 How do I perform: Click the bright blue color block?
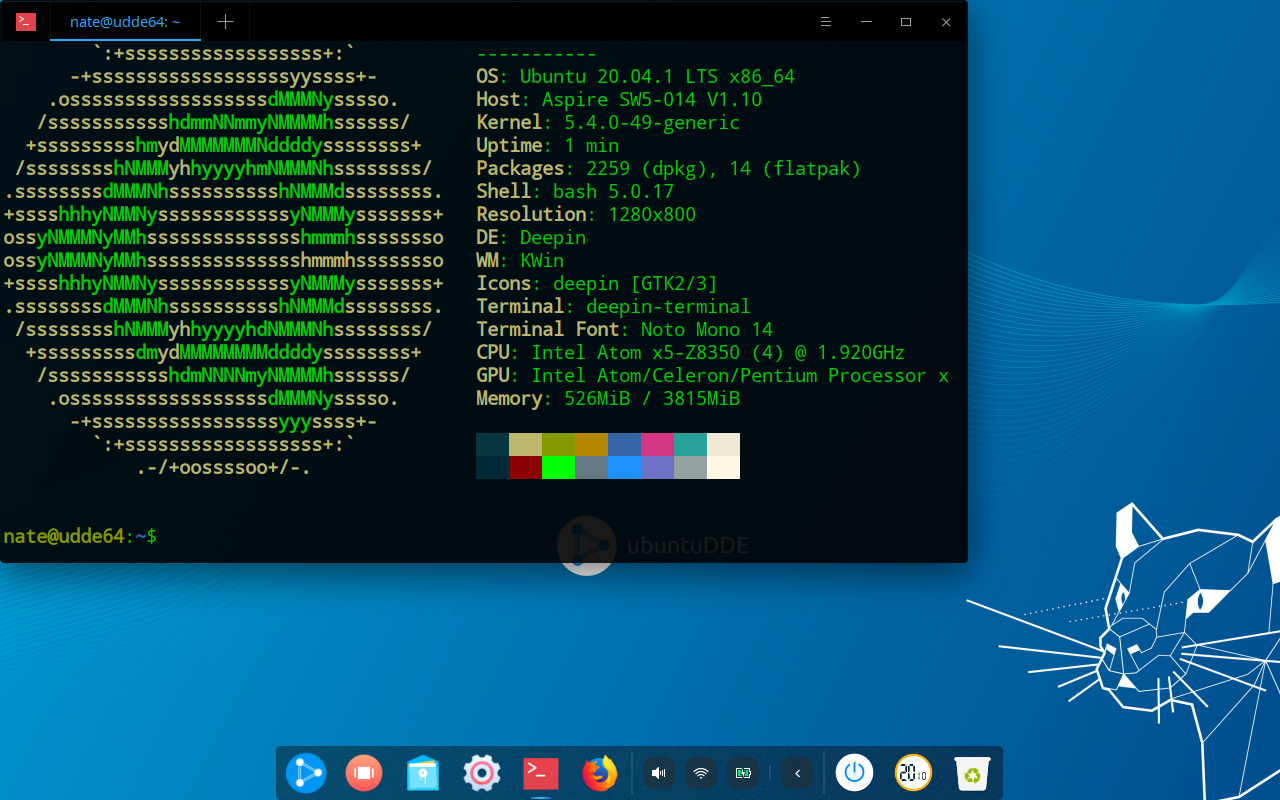[624, 467]
